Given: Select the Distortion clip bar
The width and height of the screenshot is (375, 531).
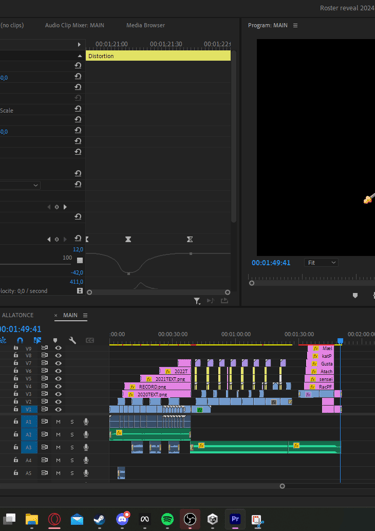Looking at the screenshot, I should pyautogui.click(x=158, y=56).
